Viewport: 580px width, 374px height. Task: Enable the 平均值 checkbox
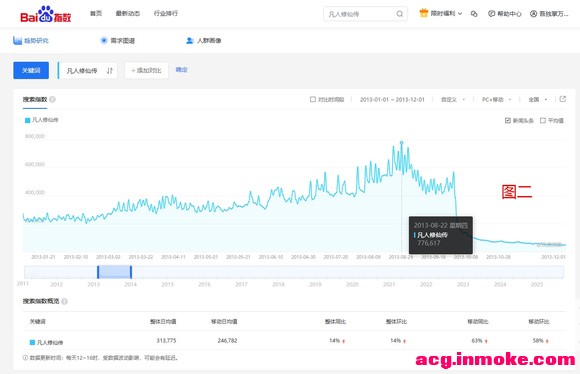543,121
